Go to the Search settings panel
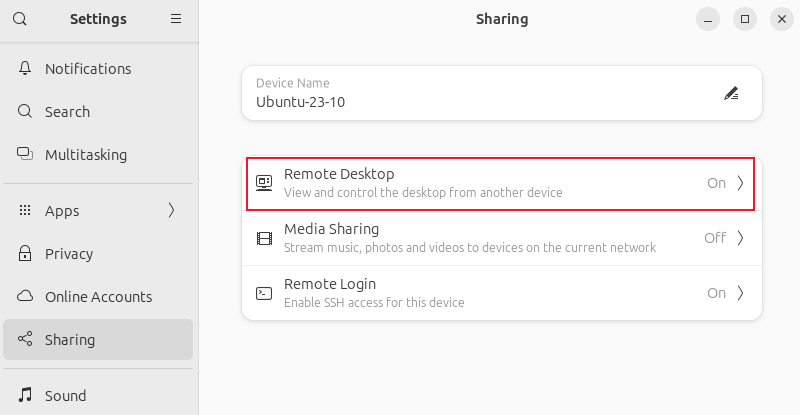The height and width of the screenshot is (415, 800). point(67,112)
